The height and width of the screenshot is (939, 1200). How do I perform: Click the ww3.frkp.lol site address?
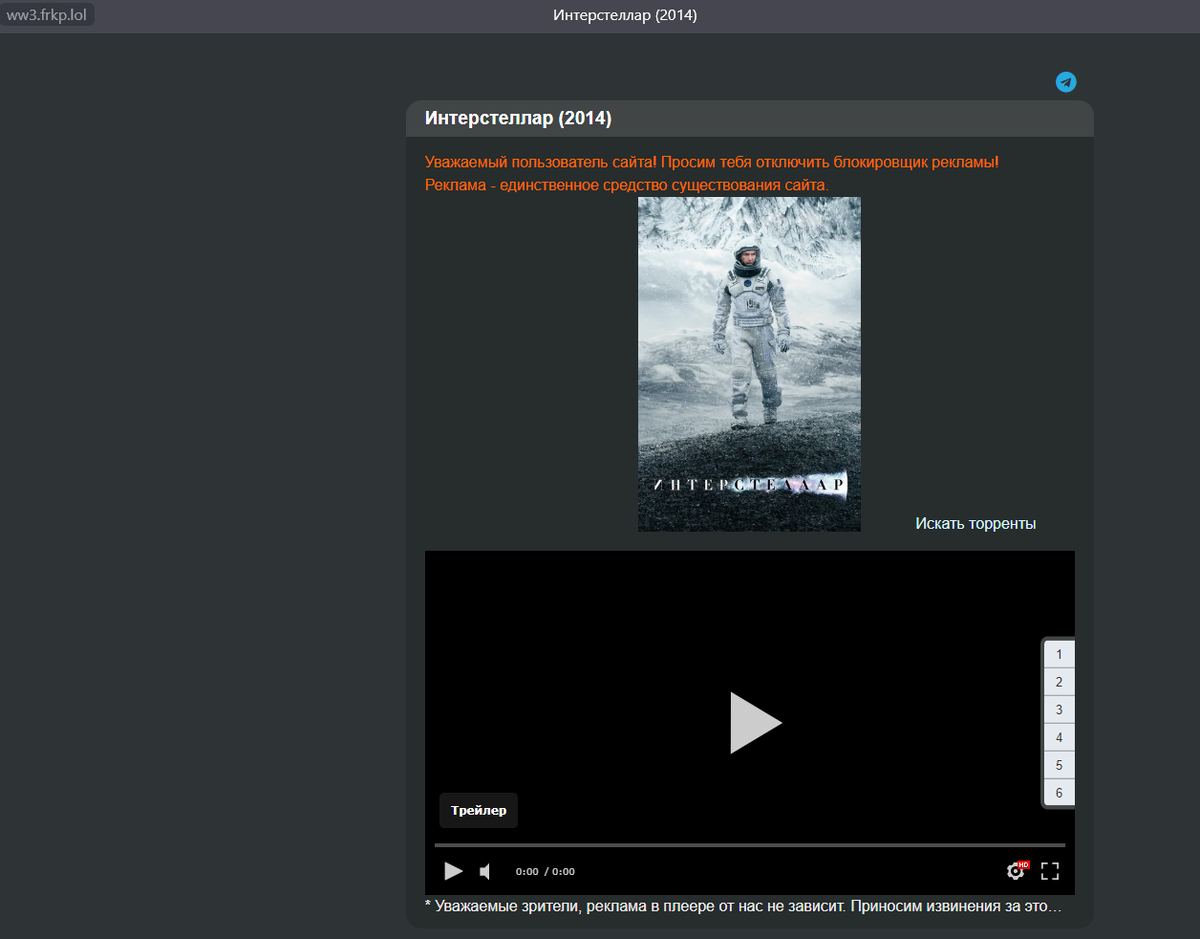(47, 15)
